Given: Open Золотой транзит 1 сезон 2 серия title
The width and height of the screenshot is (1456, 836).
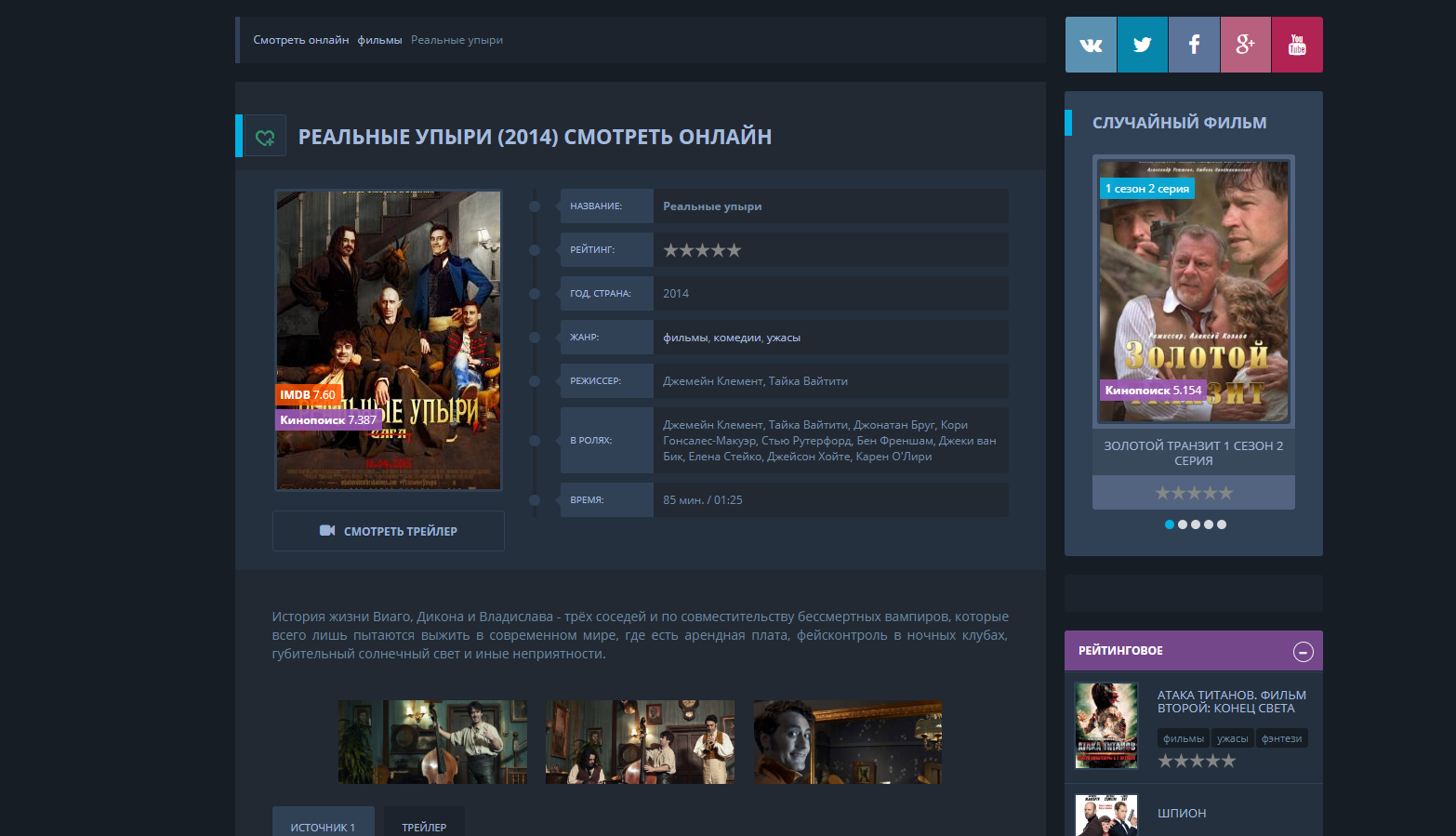Looking at the screenshot, I should click(x=1194, y=453).
